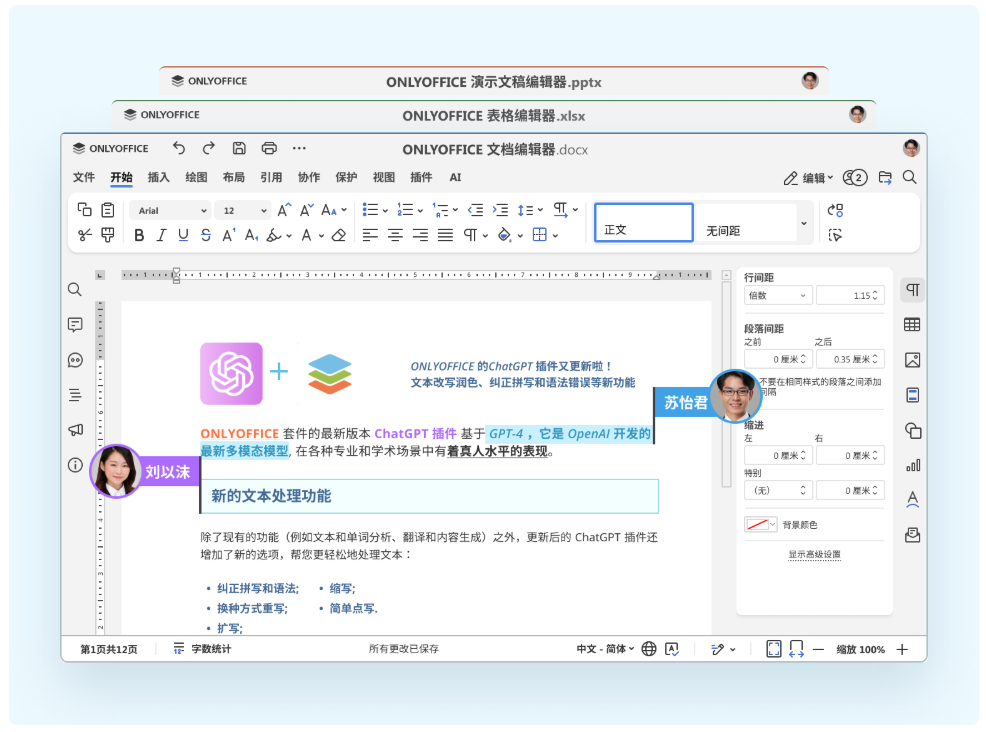Toggle Italic formatting

tap(162, 235)
